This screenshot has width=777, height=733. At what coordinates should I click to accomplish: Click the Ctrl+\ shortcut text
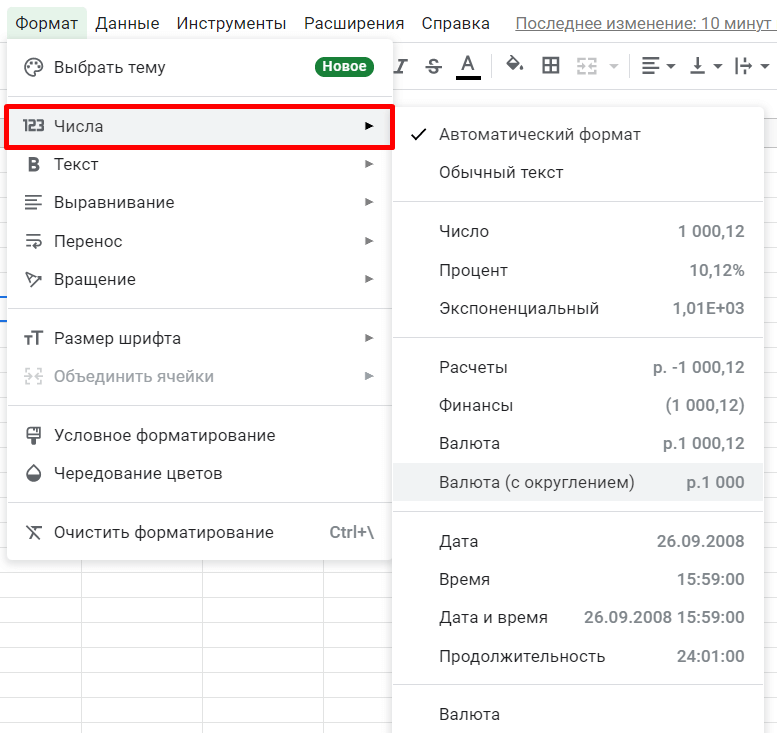[x=352, y=532]
